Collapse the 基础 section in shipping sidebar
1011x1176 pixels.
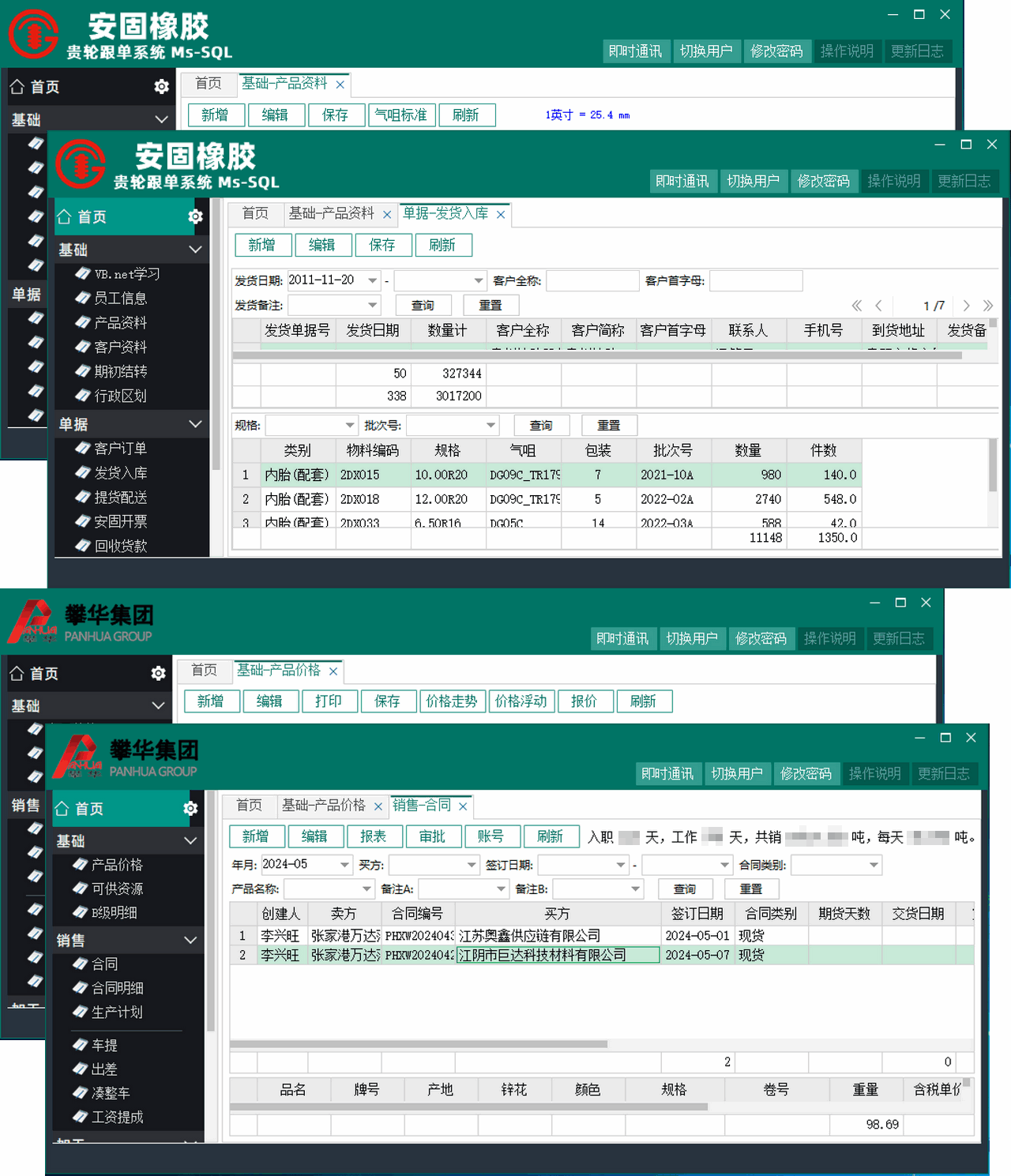195,250
